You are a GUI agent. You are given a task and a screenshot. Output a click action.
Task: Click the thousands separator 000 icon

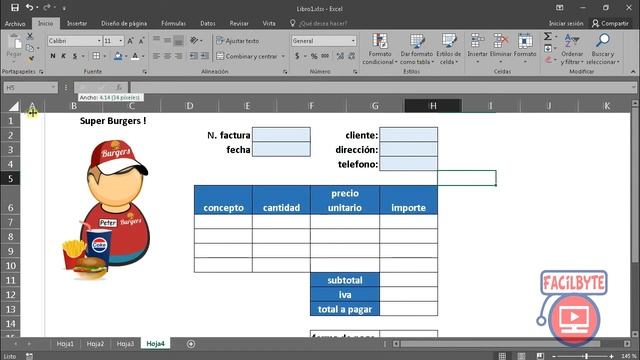coord(325,56)
